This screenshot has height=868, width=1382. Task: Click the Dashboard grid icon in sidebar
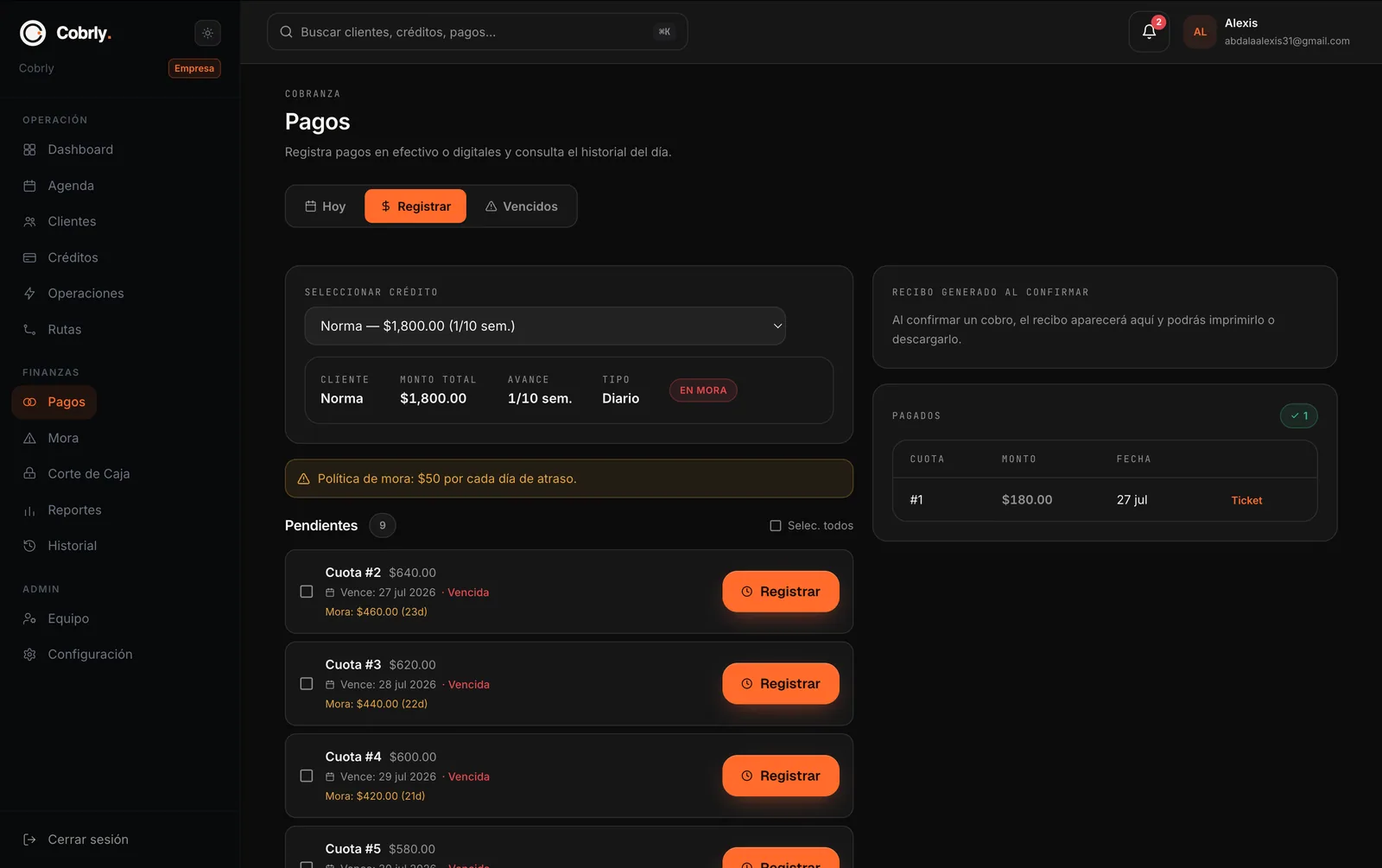[x=29, y=149]
